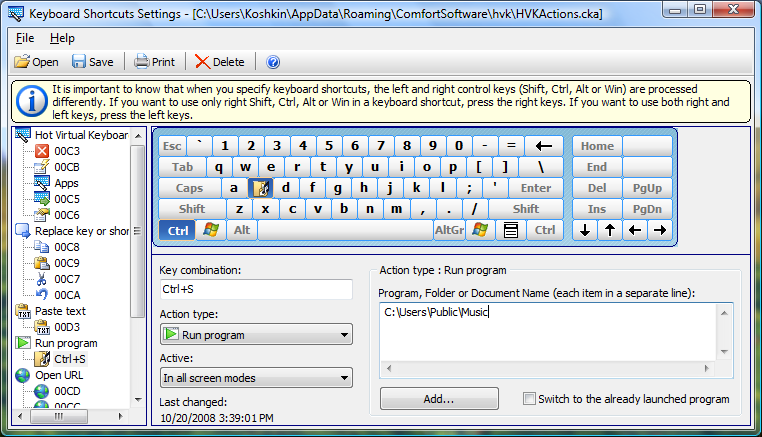Open a shortcuts file with Open button
Screen dimensions: 762x437
(36, 62)
